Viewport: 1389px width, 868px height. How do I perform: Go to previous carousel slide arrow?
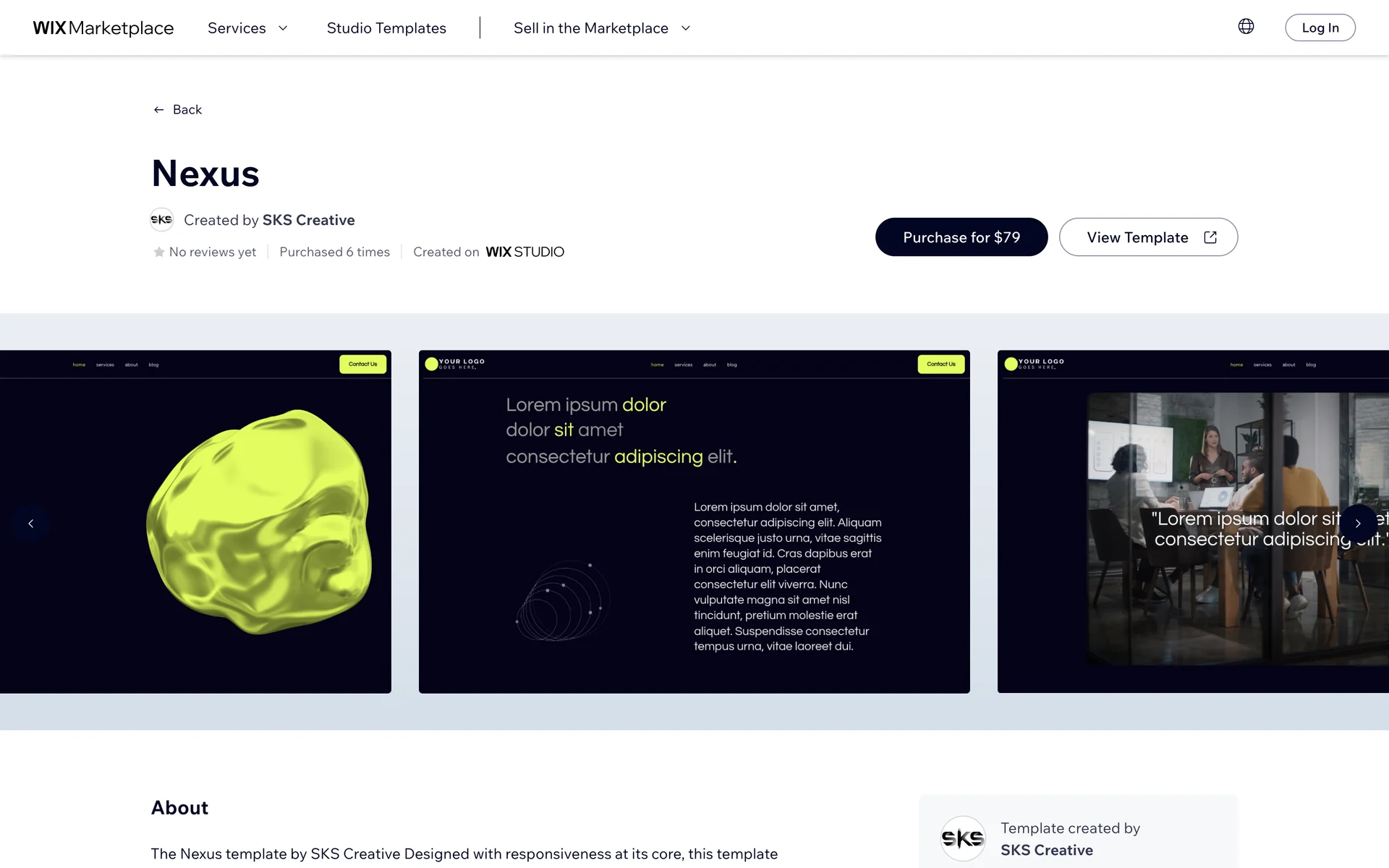click(x=30, y=523)
